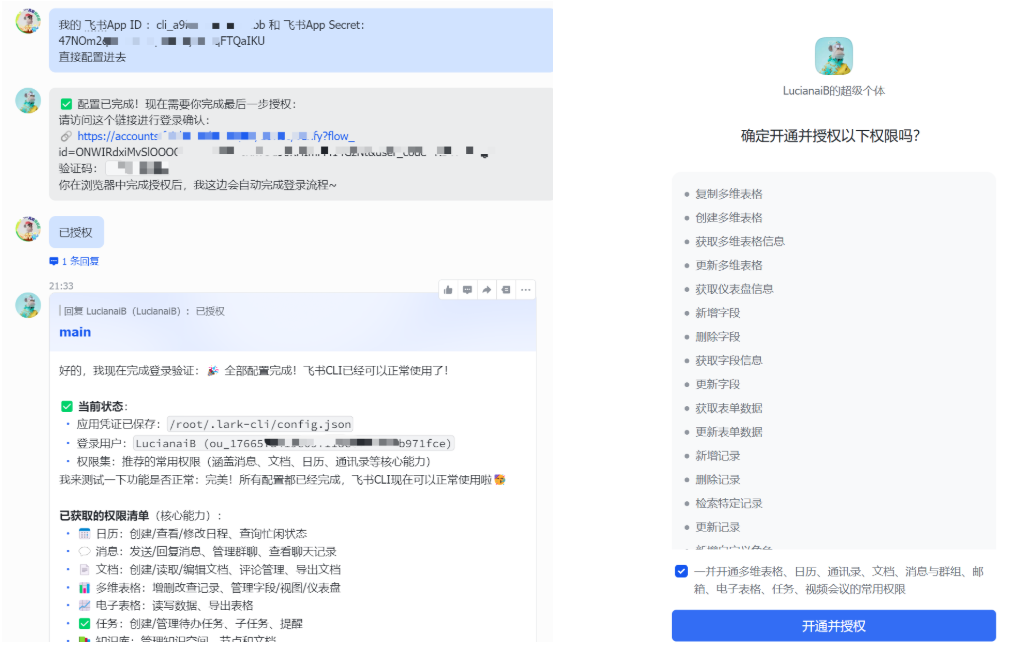This screenshot has height=645, width=1032.
Task: Click the quoted '回复 LucianaiB' reference line
Action: click(142, 311)
